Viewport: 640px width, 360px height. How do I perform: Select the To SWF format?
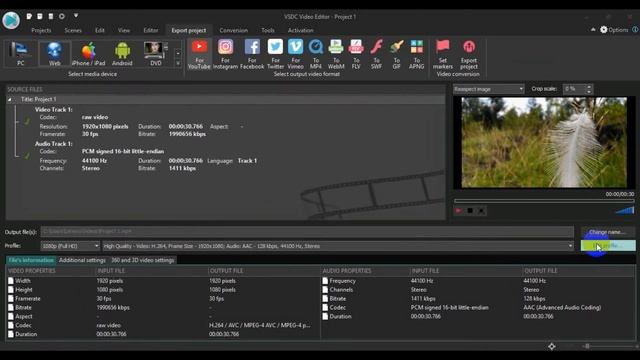(376, 55)
